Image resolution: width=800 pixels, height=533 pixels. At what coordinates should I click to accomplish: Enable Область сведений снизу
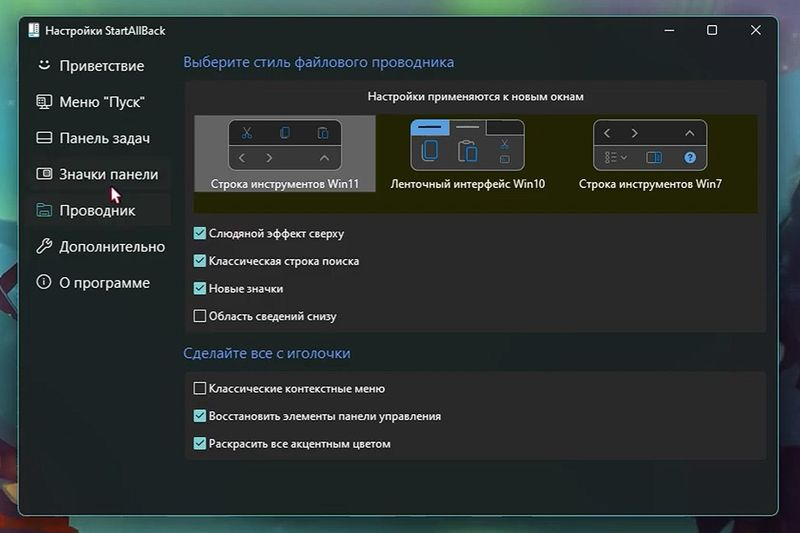tap(199, 316)
